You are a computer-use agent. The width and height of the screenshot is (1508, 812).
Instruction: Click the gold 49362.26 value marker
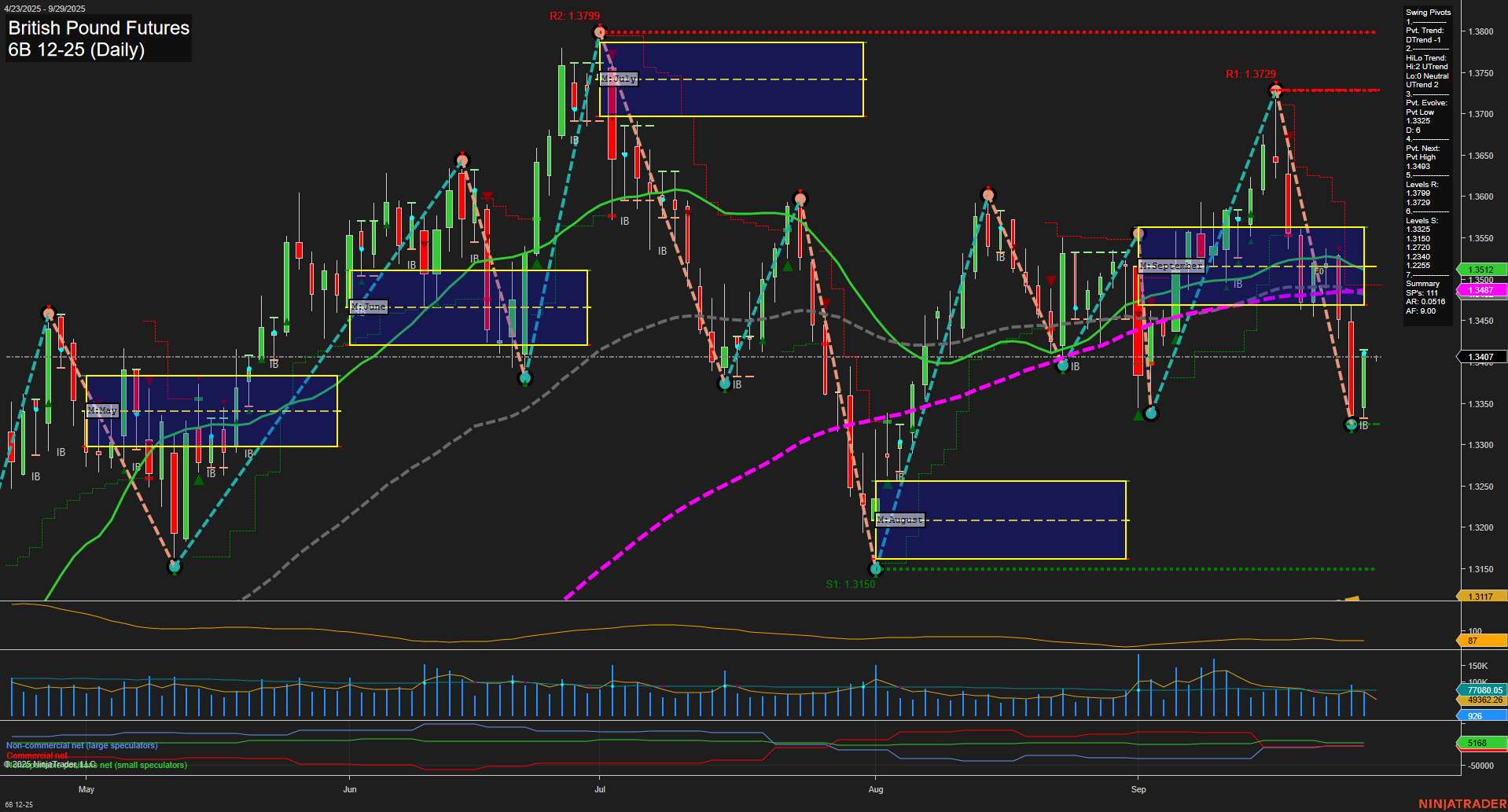pyautogui.click(x=1481, y=699)
